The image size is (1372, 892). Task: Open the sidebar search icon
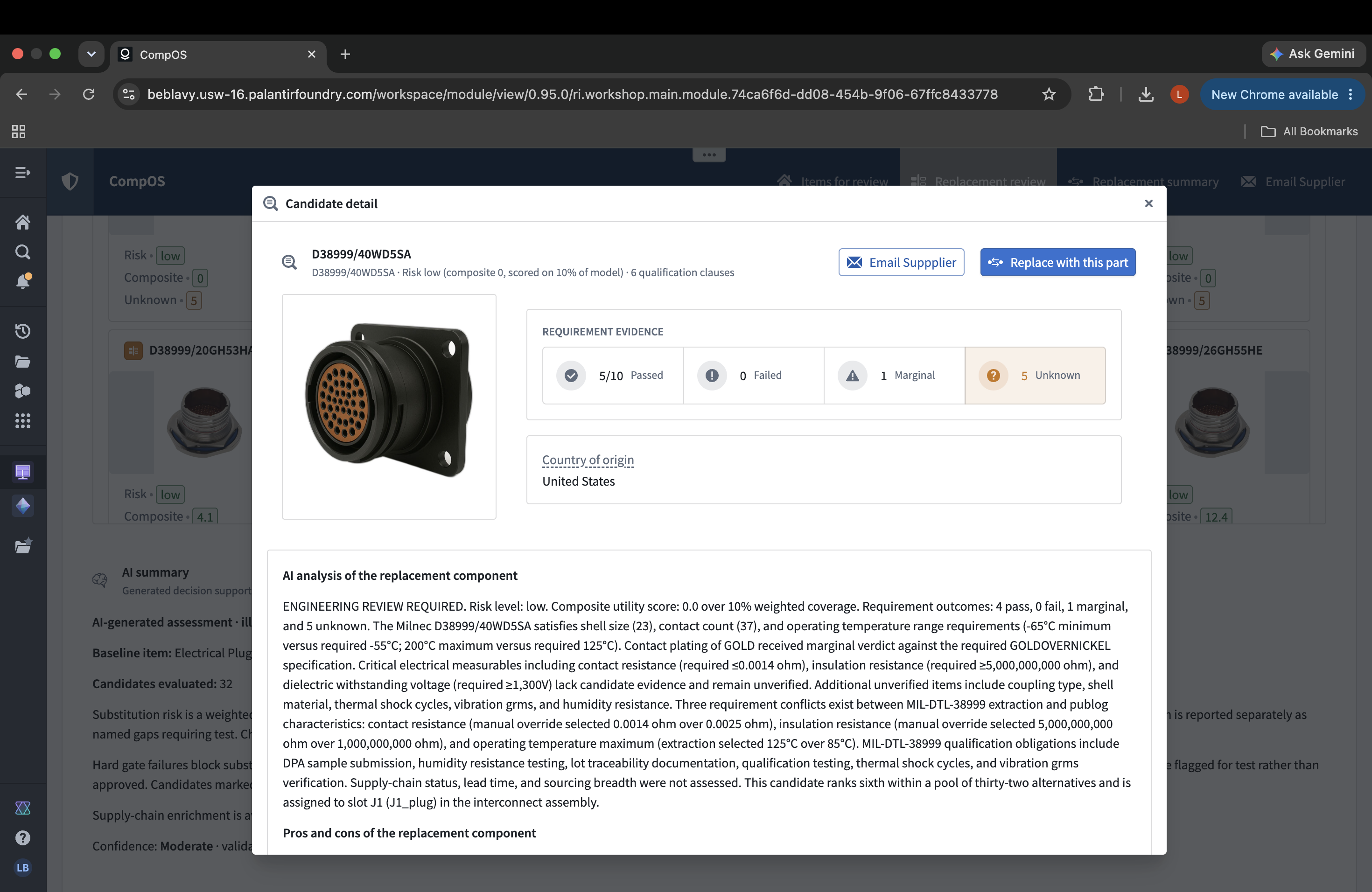pos(22,252)
